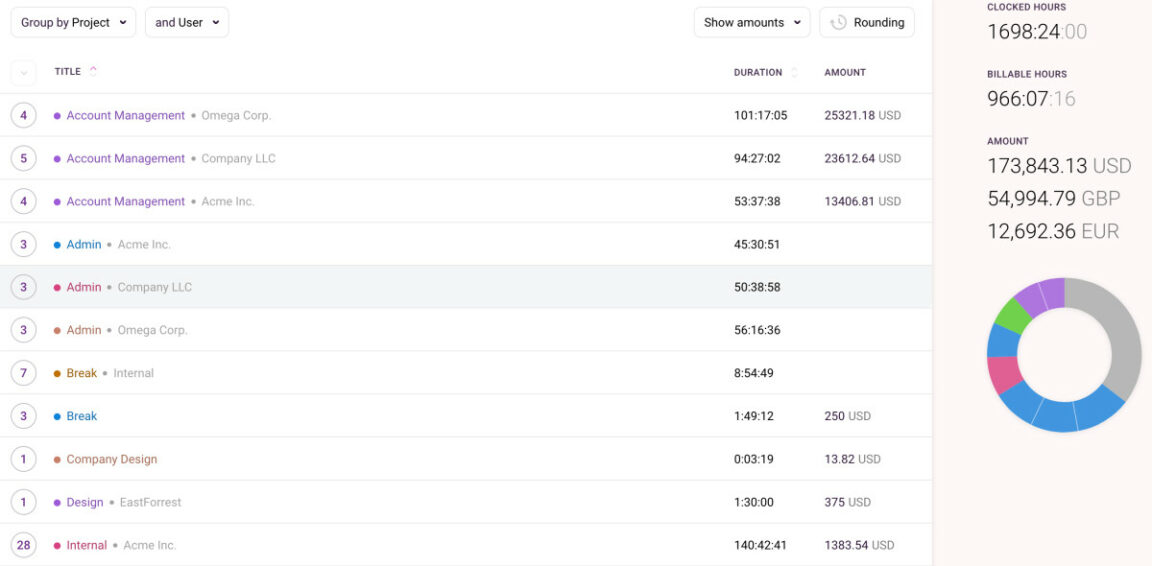Click blue dot beside Admin Acme Inc.
The width and height of the screenshot is (1152, 566).
pyautogui.click(x=57, y=245)
